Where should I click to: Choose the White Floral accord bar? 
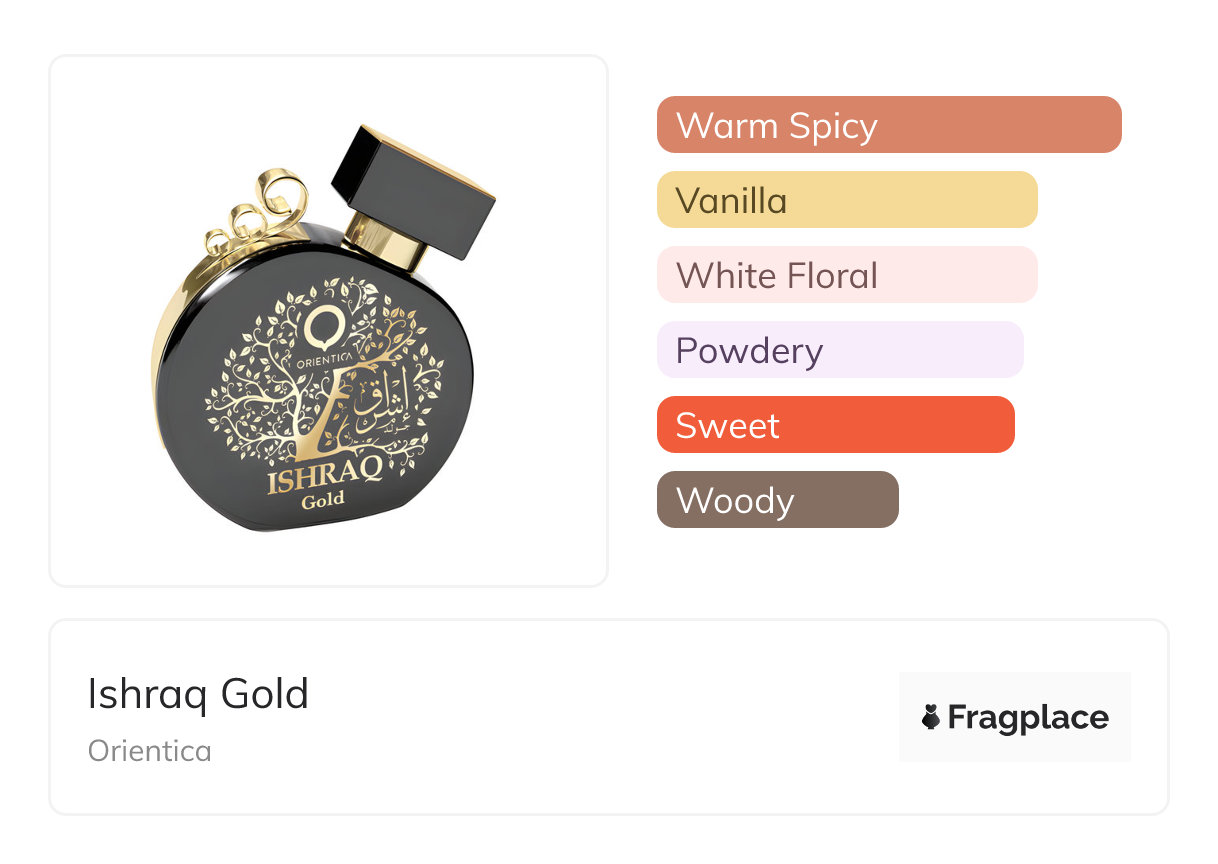pyautogui.click(x=846, y=275)
